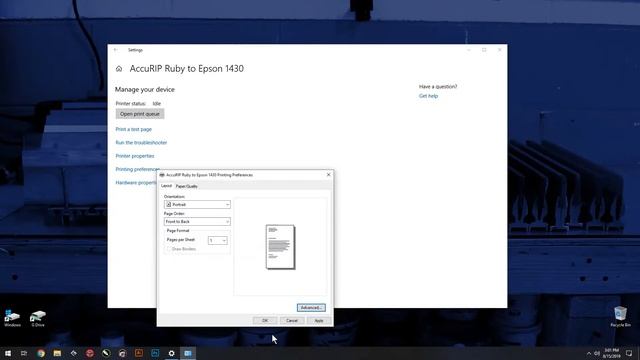Go back using the Settings back arrow

click(x=116, y=50)
